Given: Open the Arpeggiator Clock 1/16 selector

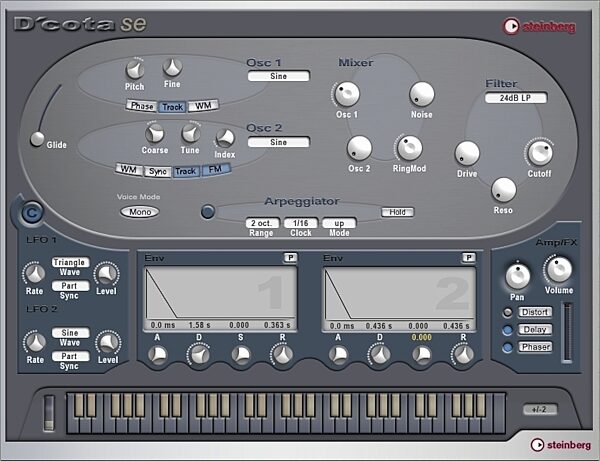Looking at the screenshot, I should 301,223.
